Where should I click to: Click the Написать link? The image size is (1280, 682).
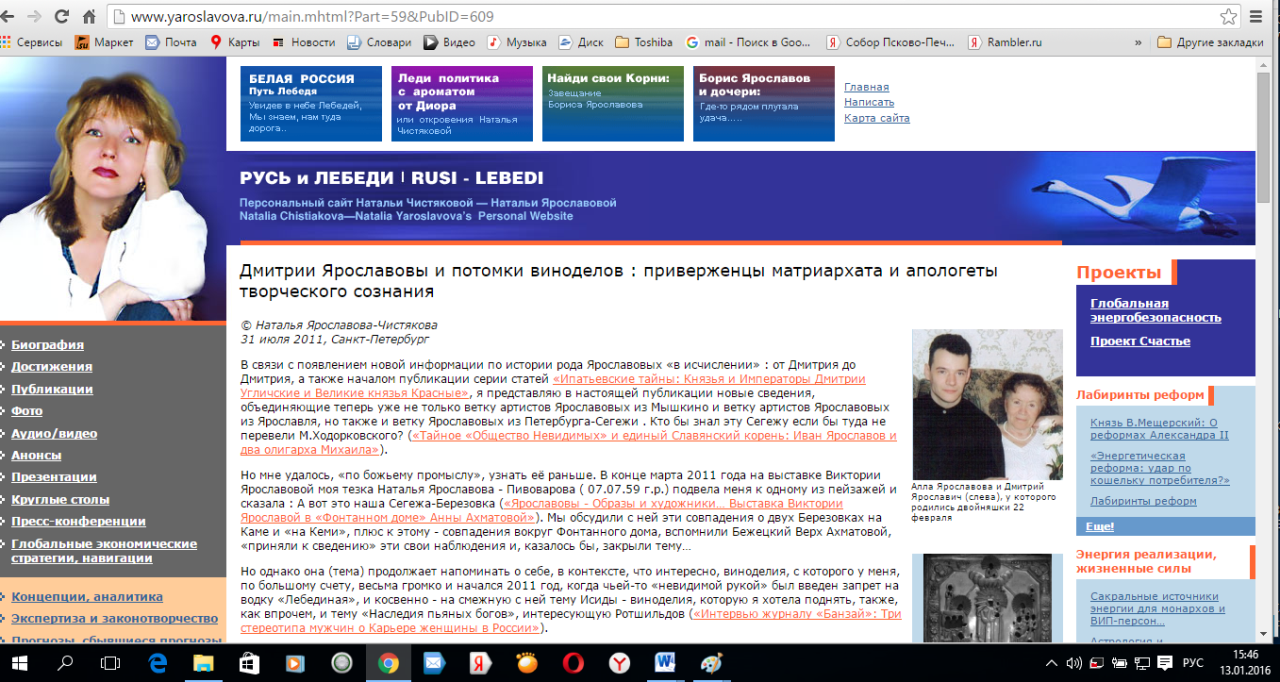click(869, 102)
